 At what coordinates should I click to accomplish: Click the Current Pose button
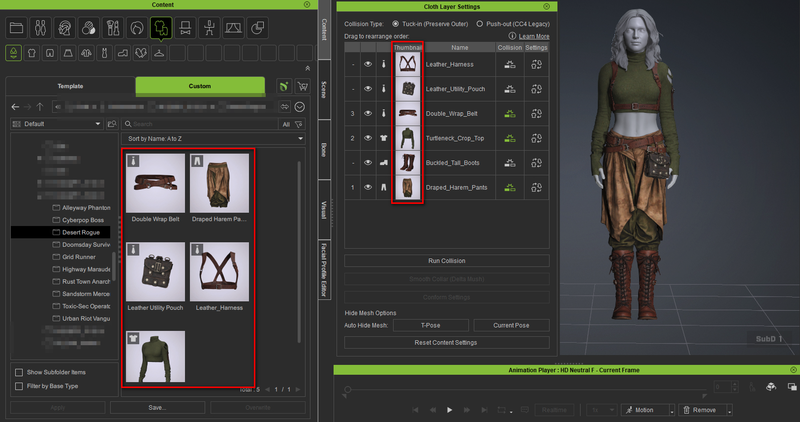[511, 325]
